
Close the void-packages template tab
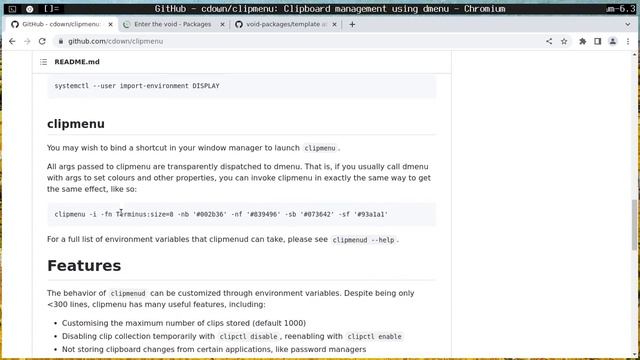[334, 24]
